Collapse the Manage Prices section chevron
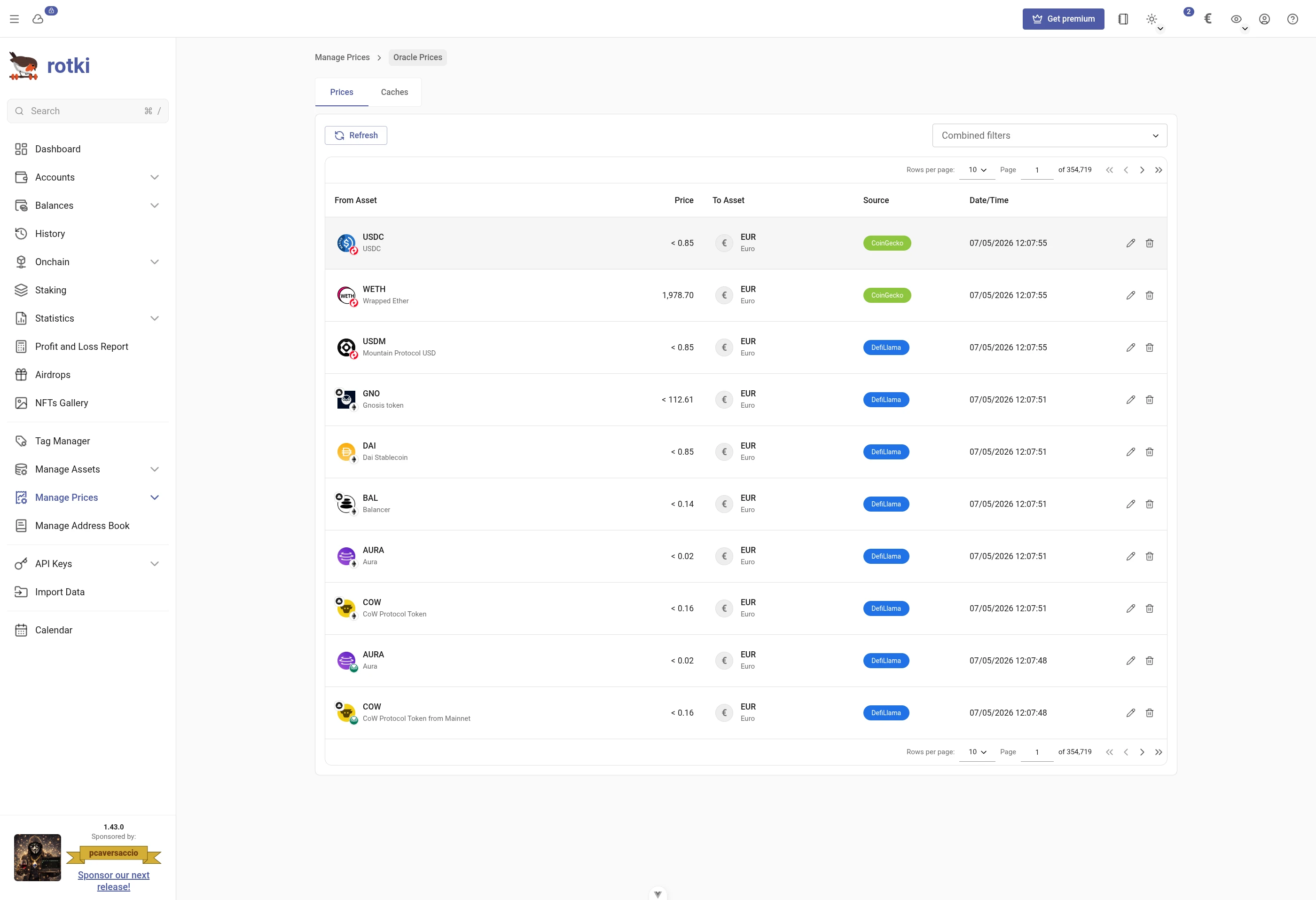Screen dimensions: 1316x900 tap(155, 497)
